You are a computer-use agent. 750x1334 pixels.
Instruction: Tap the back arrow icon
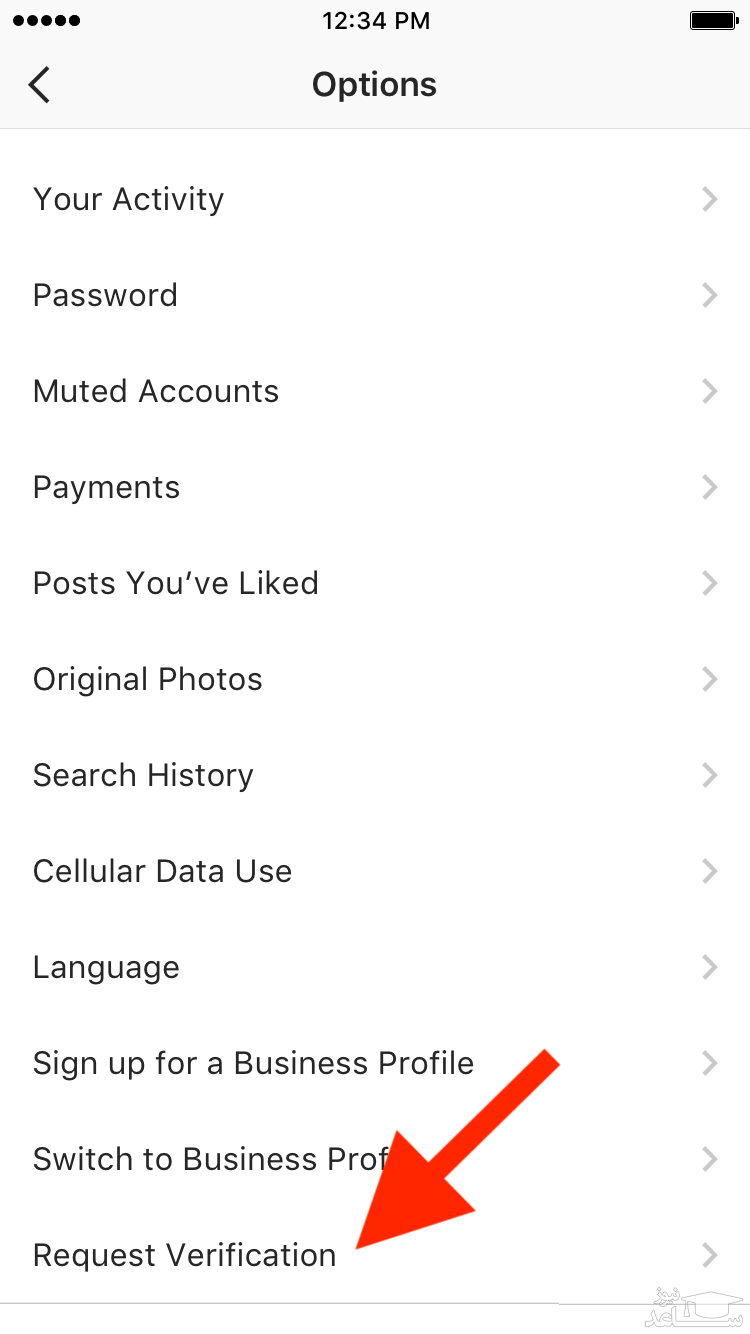click(39, 85)
